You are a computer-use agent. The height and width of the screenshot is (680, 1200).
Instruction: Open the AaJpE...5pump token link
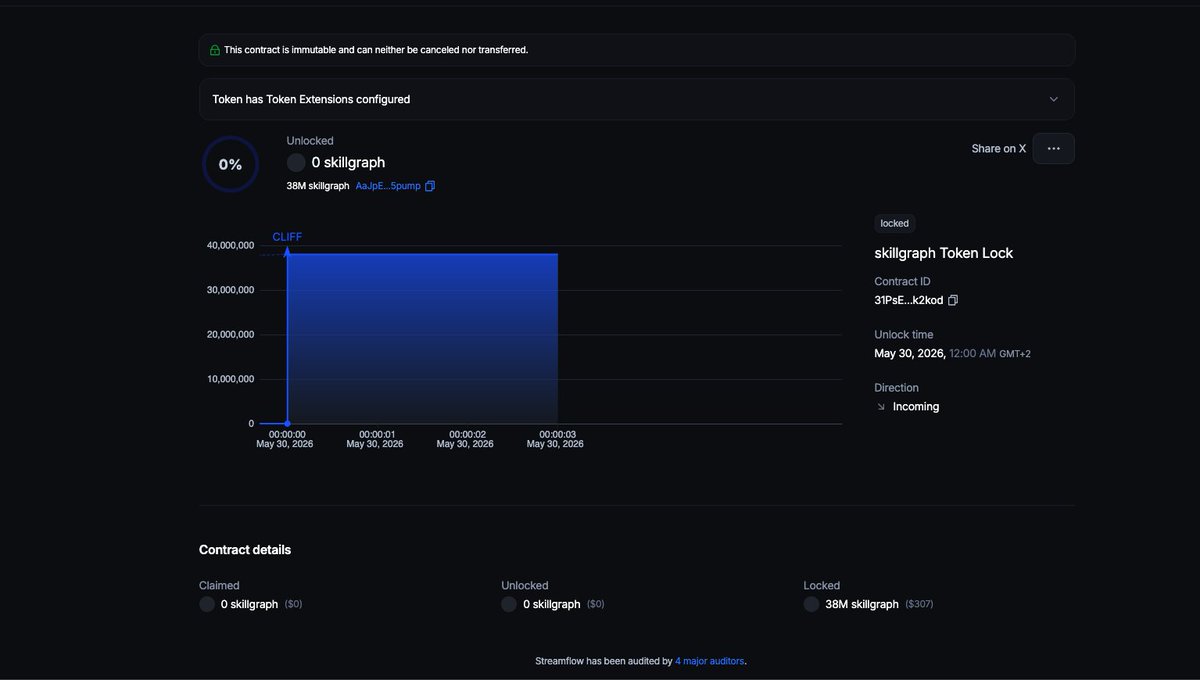coord(388,186)
